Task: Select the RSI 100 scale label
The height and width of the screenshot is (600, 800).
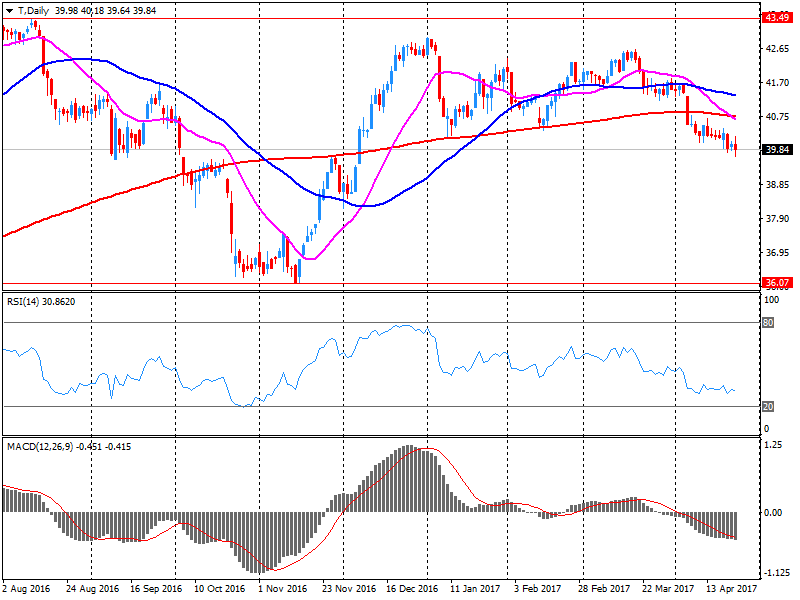Action: (x=771, y=299)
